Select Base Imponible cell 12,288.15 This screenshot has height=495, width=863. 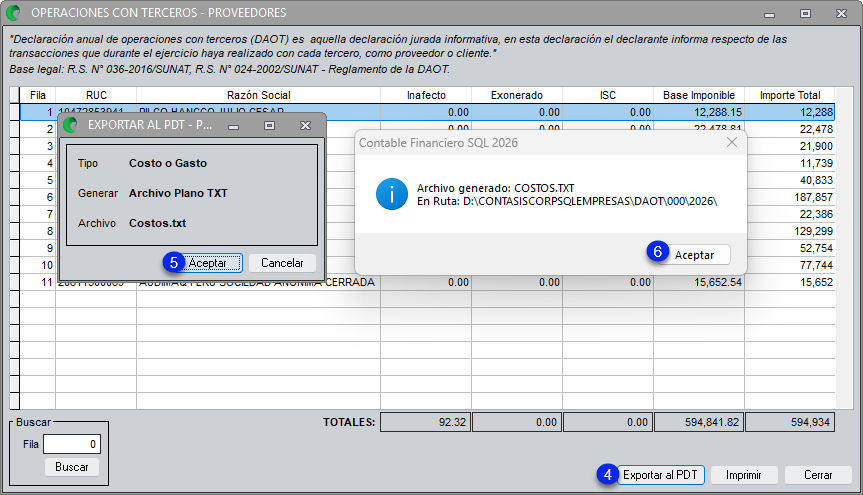tap(699, 112)
